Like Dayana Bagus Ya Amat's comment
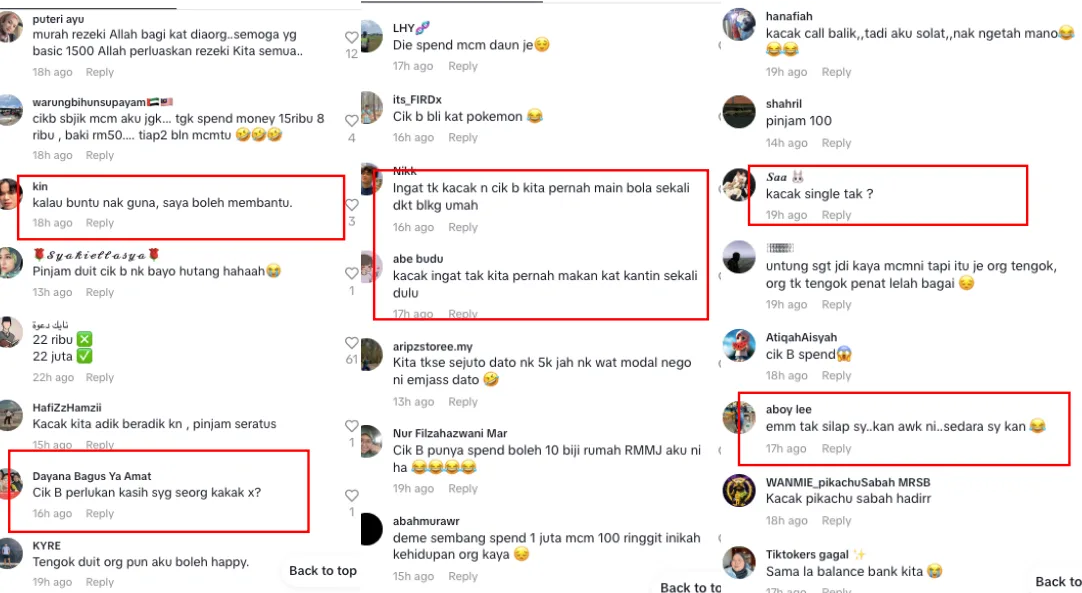This screenshot has height=593, width=1082. [x=351, y=496]
